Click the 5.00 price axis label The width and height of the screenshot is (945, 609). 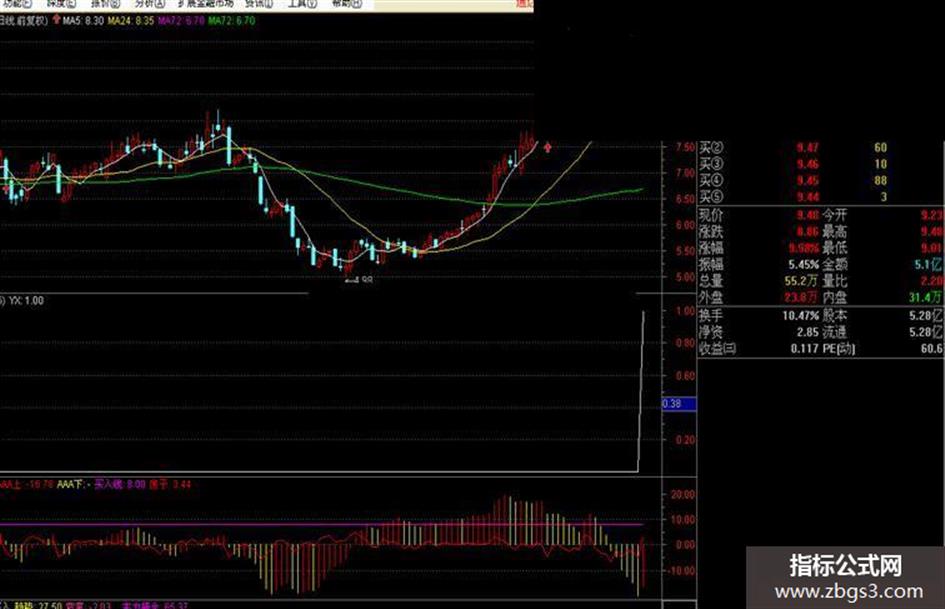tap(685, 278)
